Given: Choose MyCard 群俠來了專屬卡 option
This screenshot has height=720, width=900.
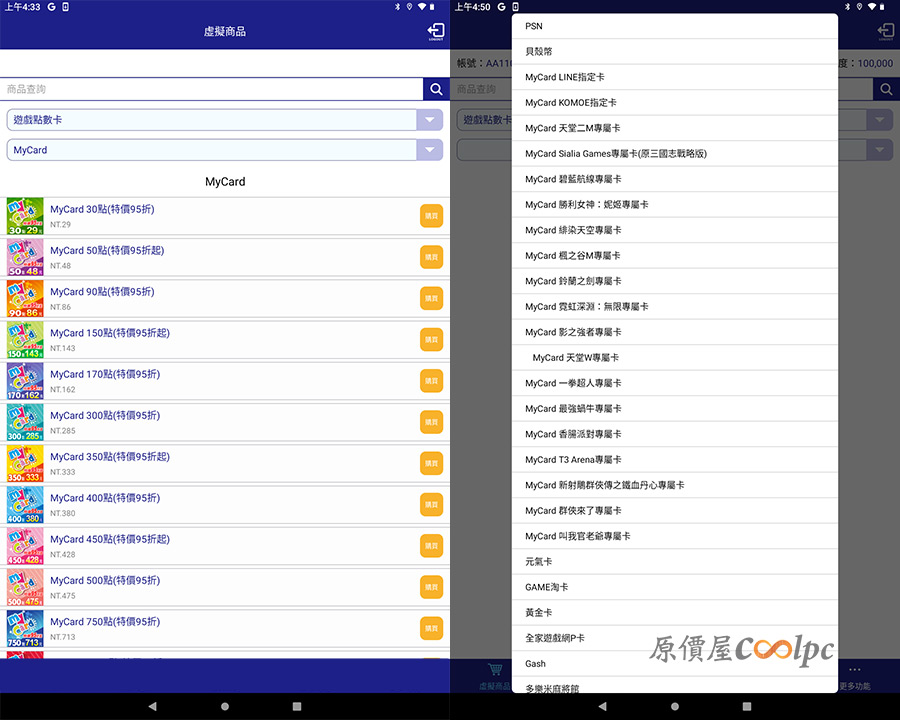Looking at the screenshot, I should point(674,510).
